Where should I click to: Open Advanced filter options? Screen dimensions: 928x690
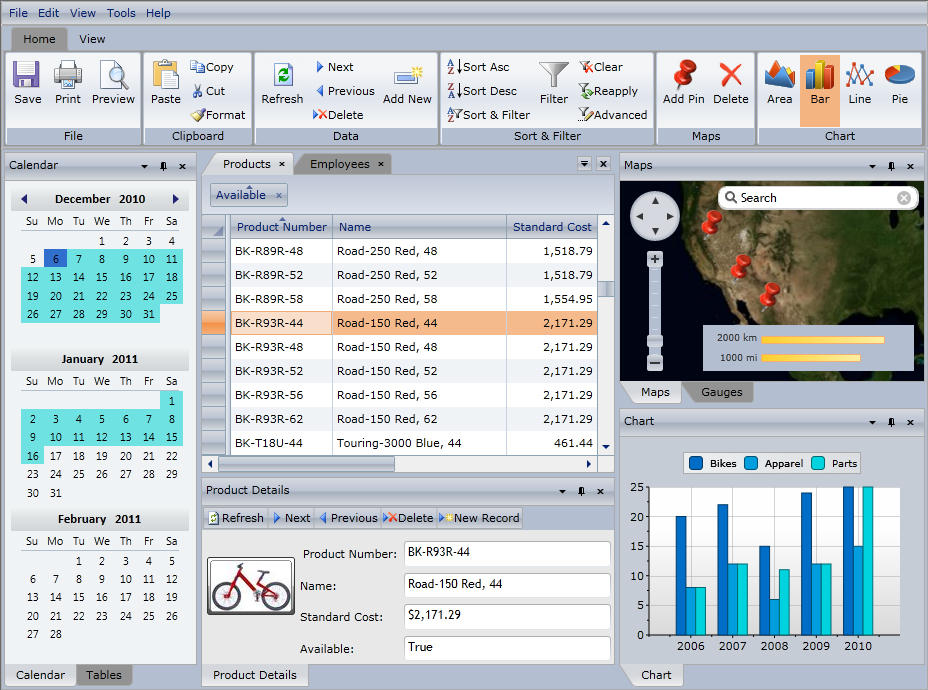pos(613,115)
